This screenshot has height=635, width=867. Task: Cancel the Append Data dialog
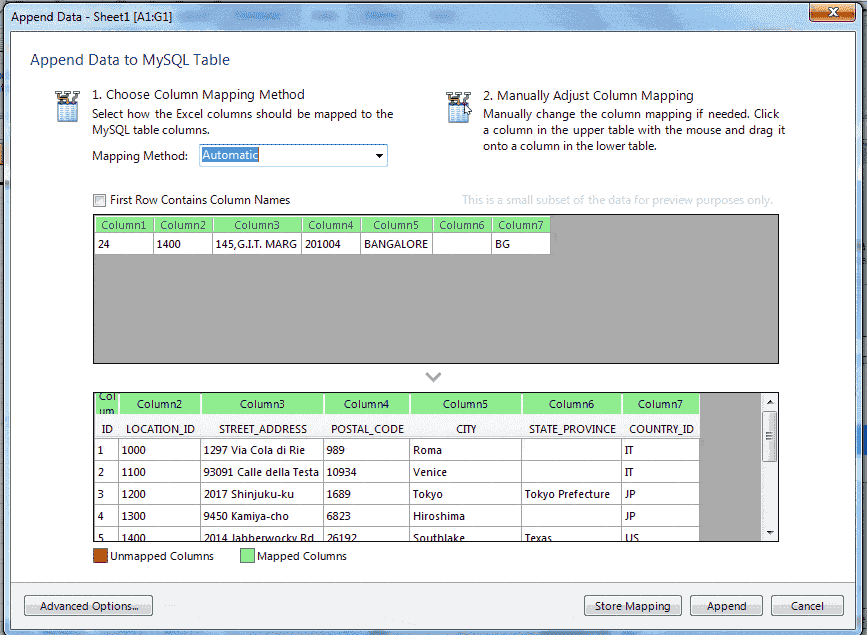(x=806, y=605)
